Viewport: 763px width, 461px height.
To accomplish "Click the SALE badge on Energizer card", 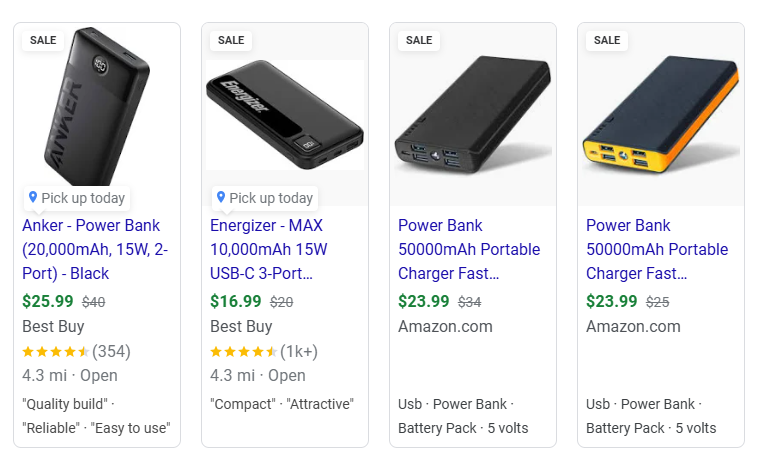I will tap(231, 40).
